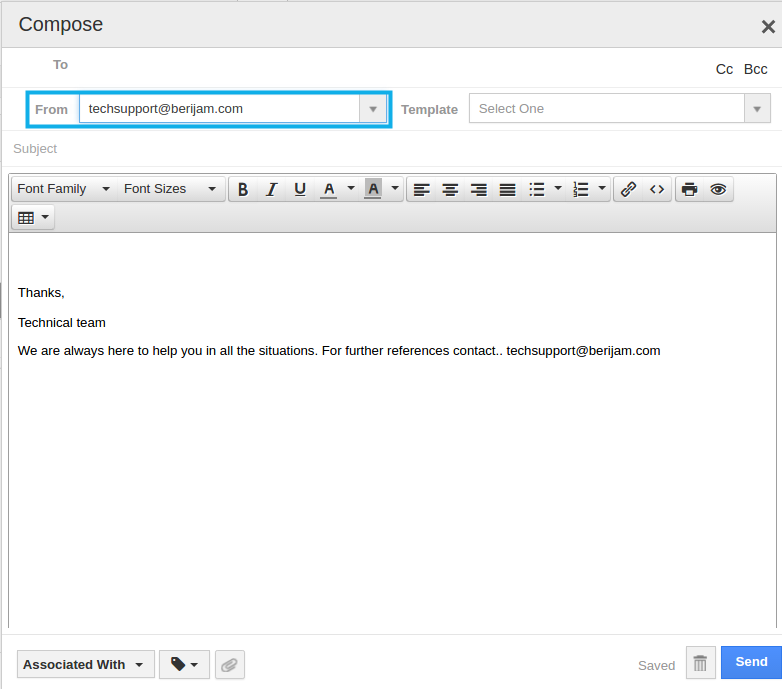This screenshot has width=782, height=689.
Task: Apply text color with the A button
Action: point(329,189)
